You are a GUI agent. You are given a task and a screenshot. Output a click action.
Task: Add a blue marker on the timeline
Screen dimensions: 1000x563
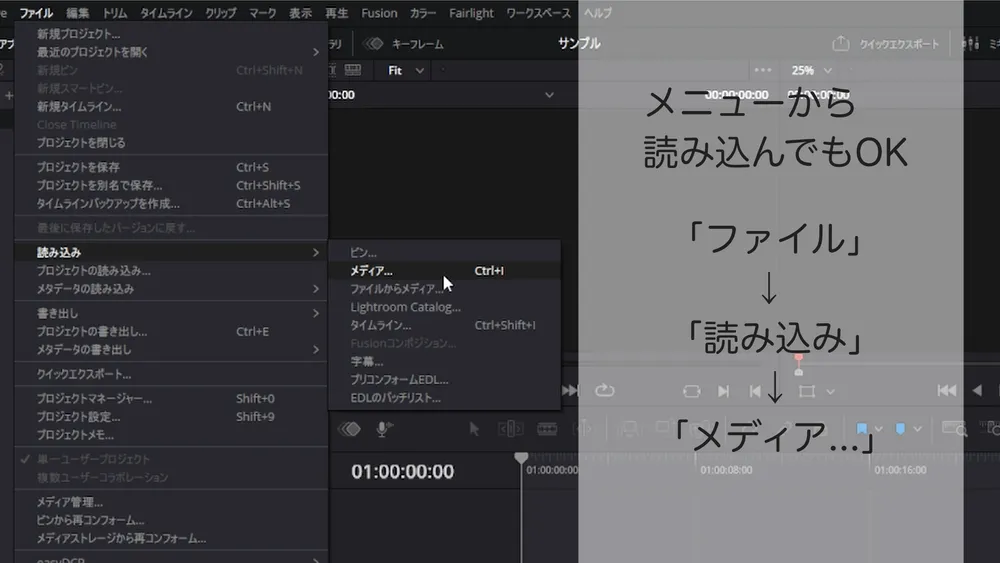(x=901, y=428)
